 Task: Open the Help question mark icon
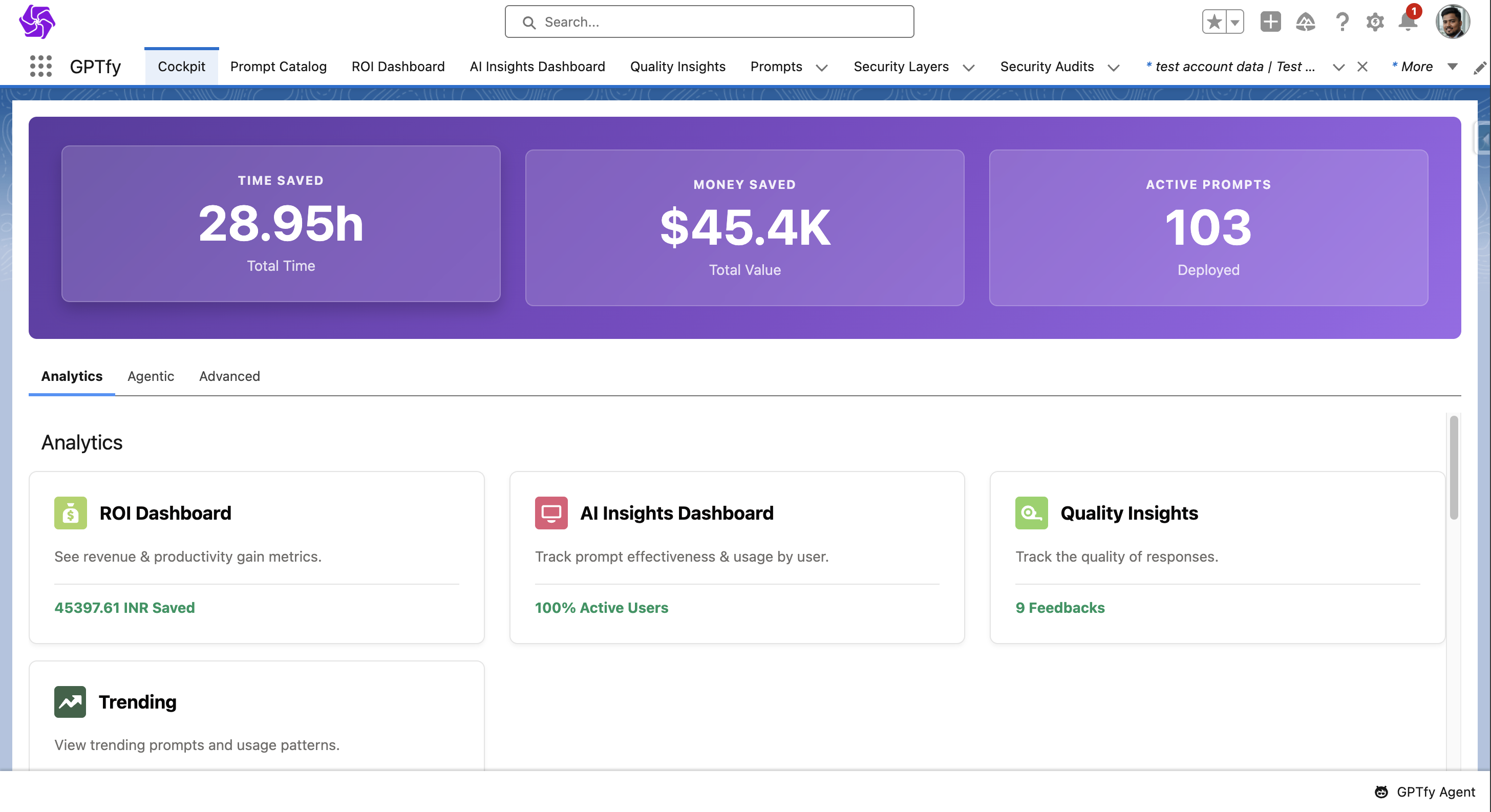[1341, 22]
